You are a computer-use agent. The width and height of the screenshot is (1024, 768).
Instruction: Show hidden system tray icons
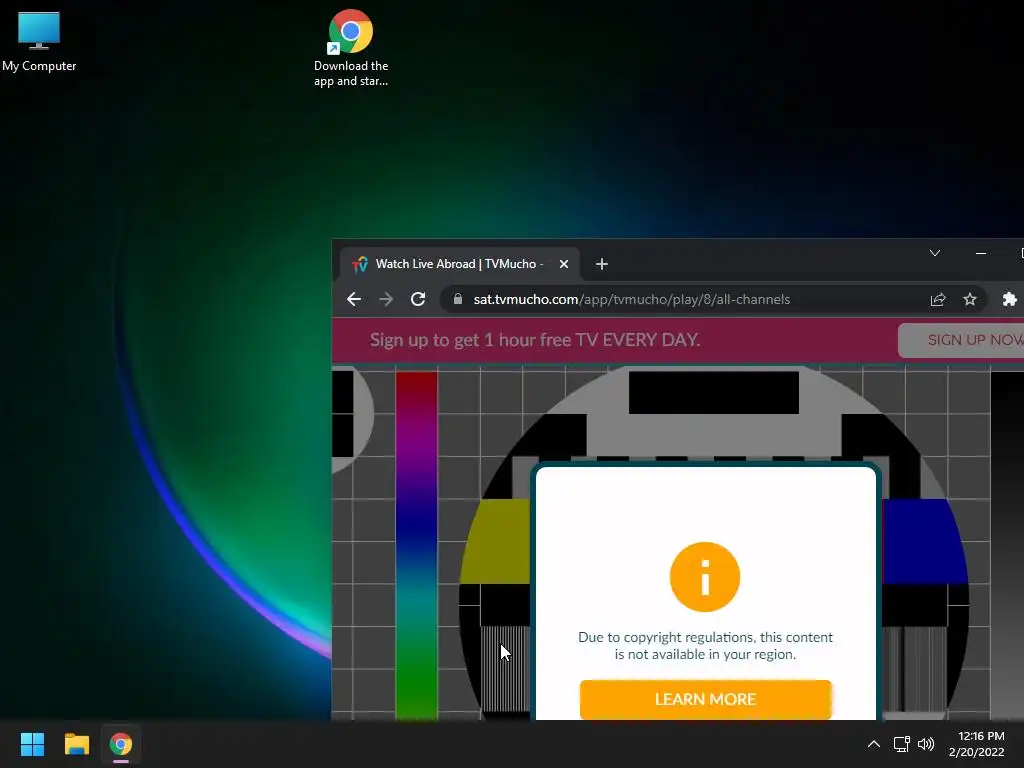873,744
